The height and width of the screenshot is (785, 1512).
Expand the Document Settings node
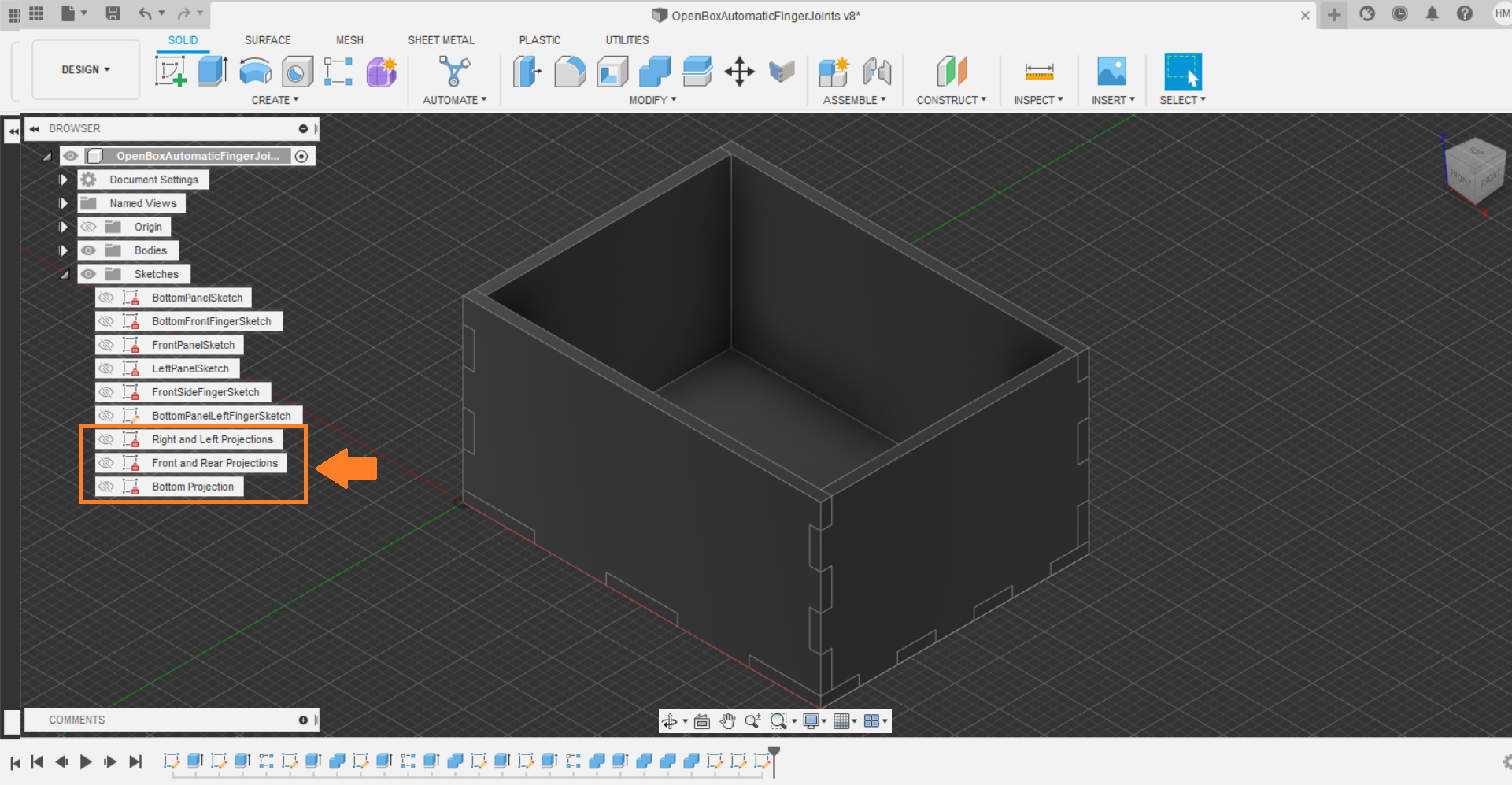[x=64, y=180]
